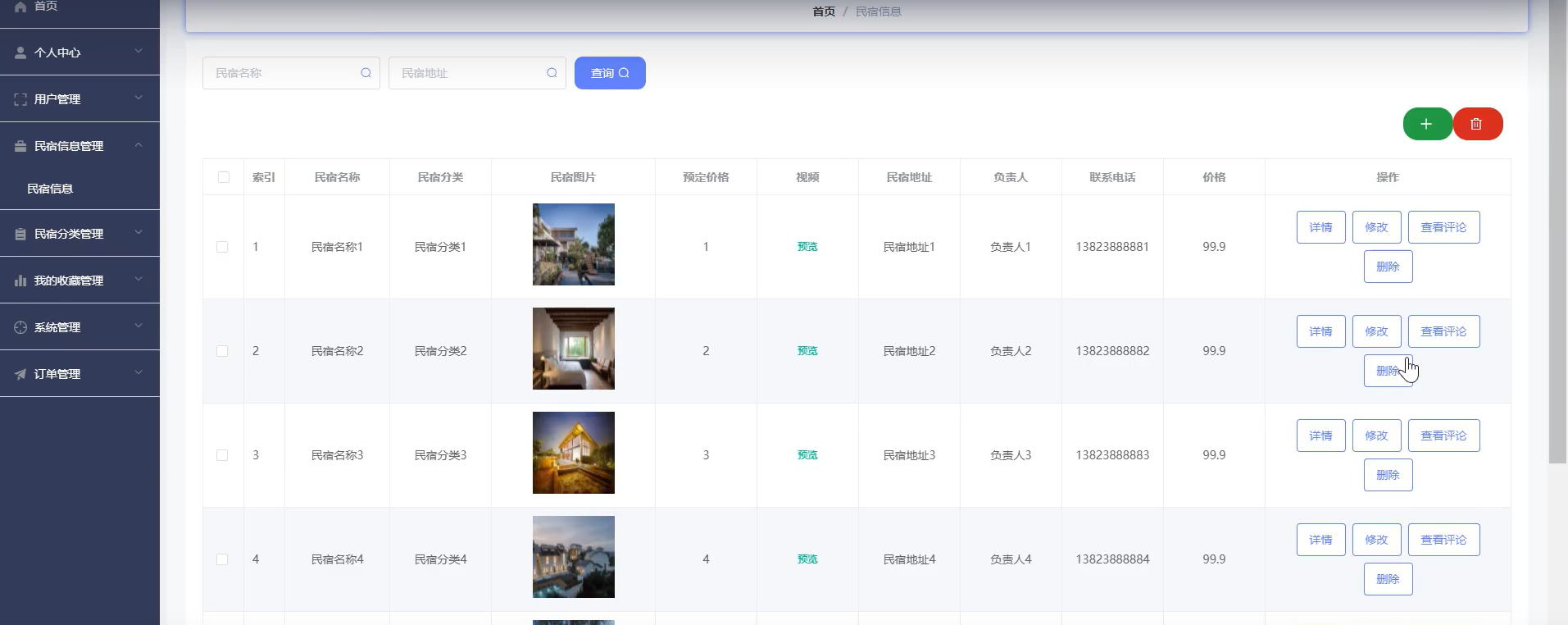Click 删除 for 民宿名称1
Screen dimensions: 1568x625
pyautogui.click(x=1388, y=267)
